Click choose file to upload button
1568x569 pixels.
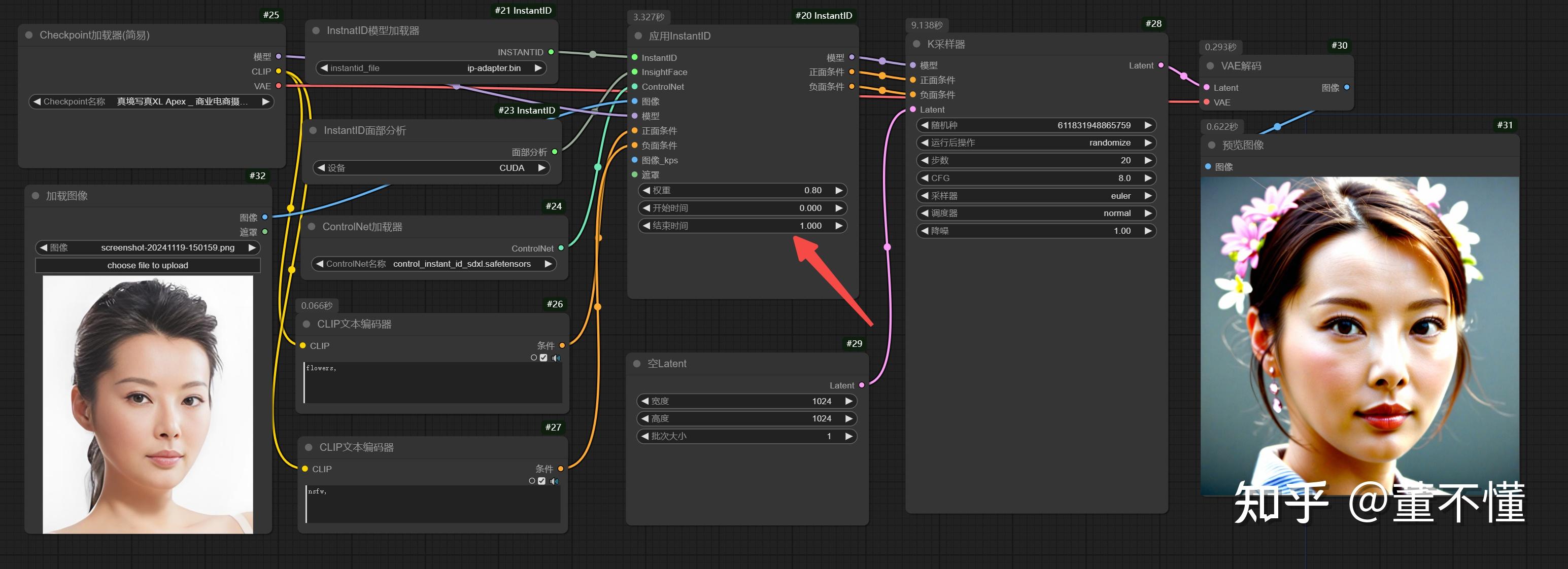click(x=148, y=265)
